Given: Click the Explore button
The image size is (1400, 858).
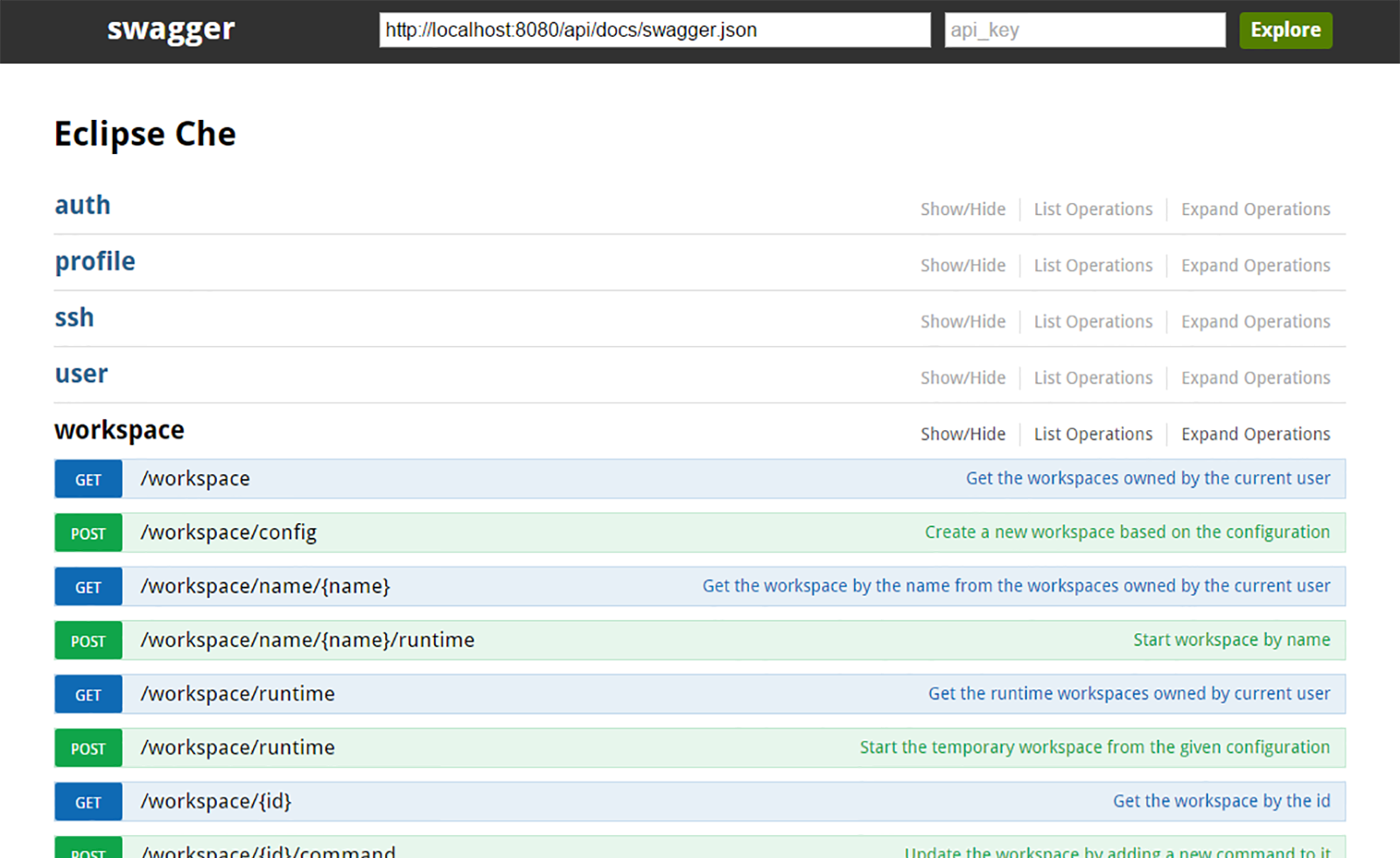Looking at the screenshot, I should coord(1285,31).
